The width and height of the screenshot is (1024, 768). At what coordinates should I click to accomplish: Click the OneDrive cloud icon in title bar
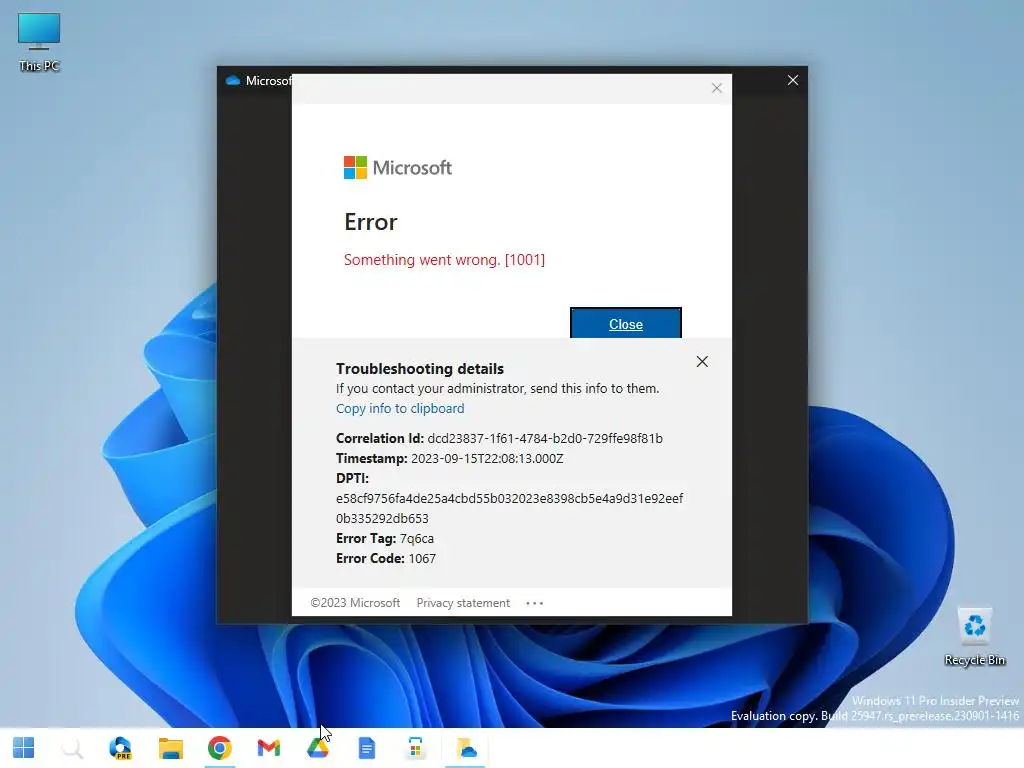point(232,80)
